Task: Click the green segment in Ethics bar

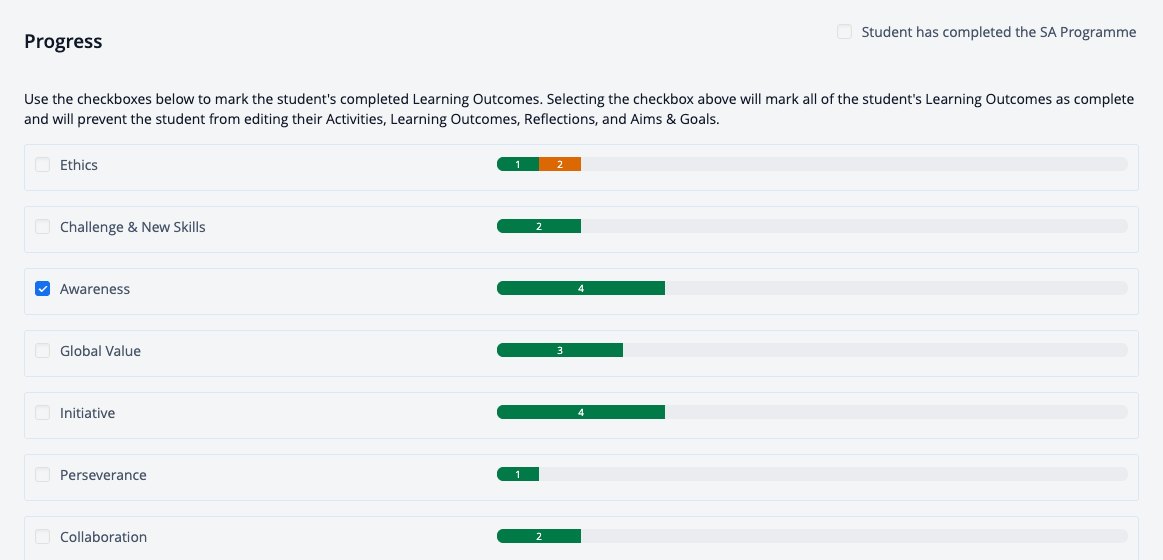Action: [518, 165]
